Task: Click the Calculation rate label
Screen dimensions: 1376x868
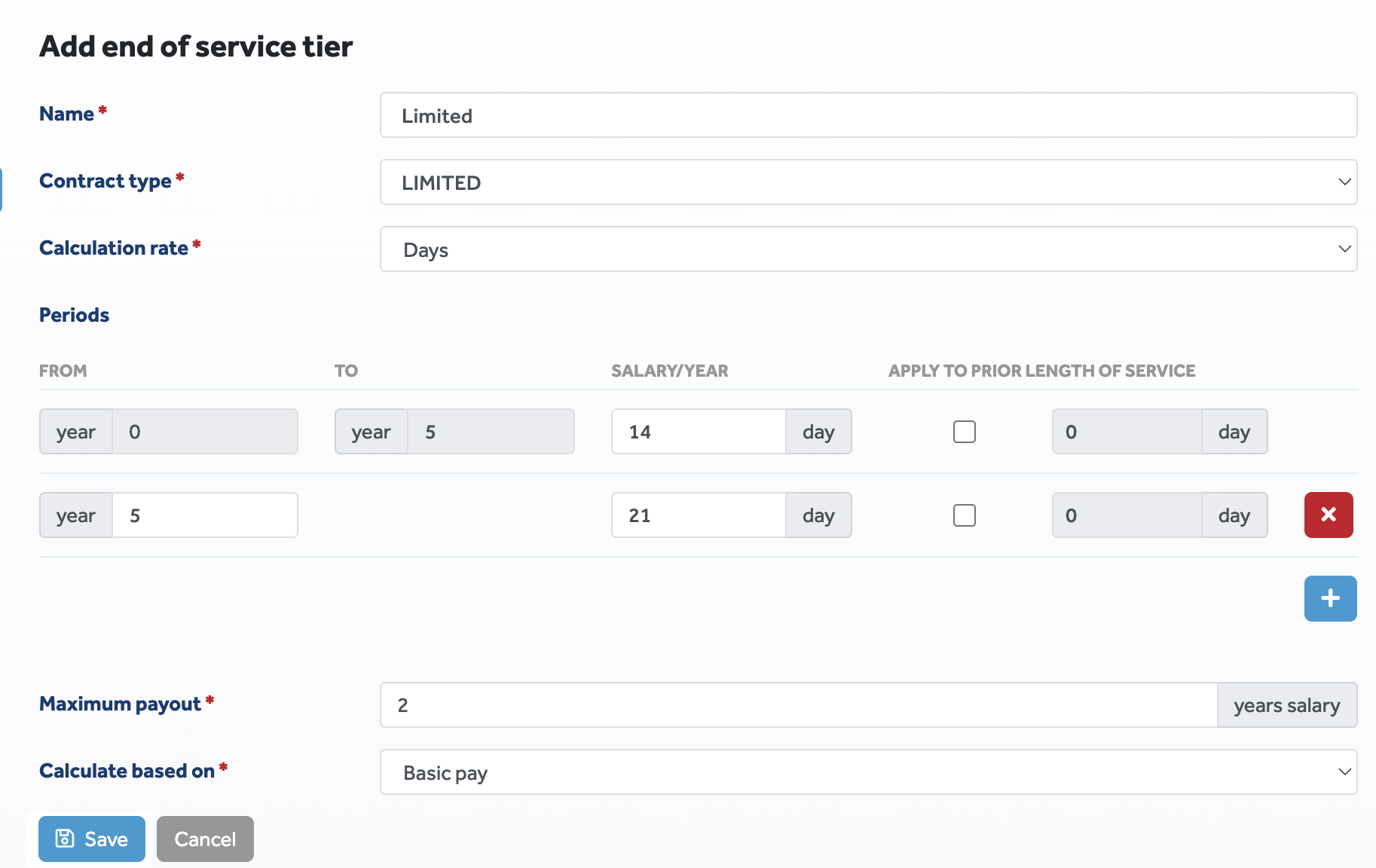Action: (x=114, y=248)
